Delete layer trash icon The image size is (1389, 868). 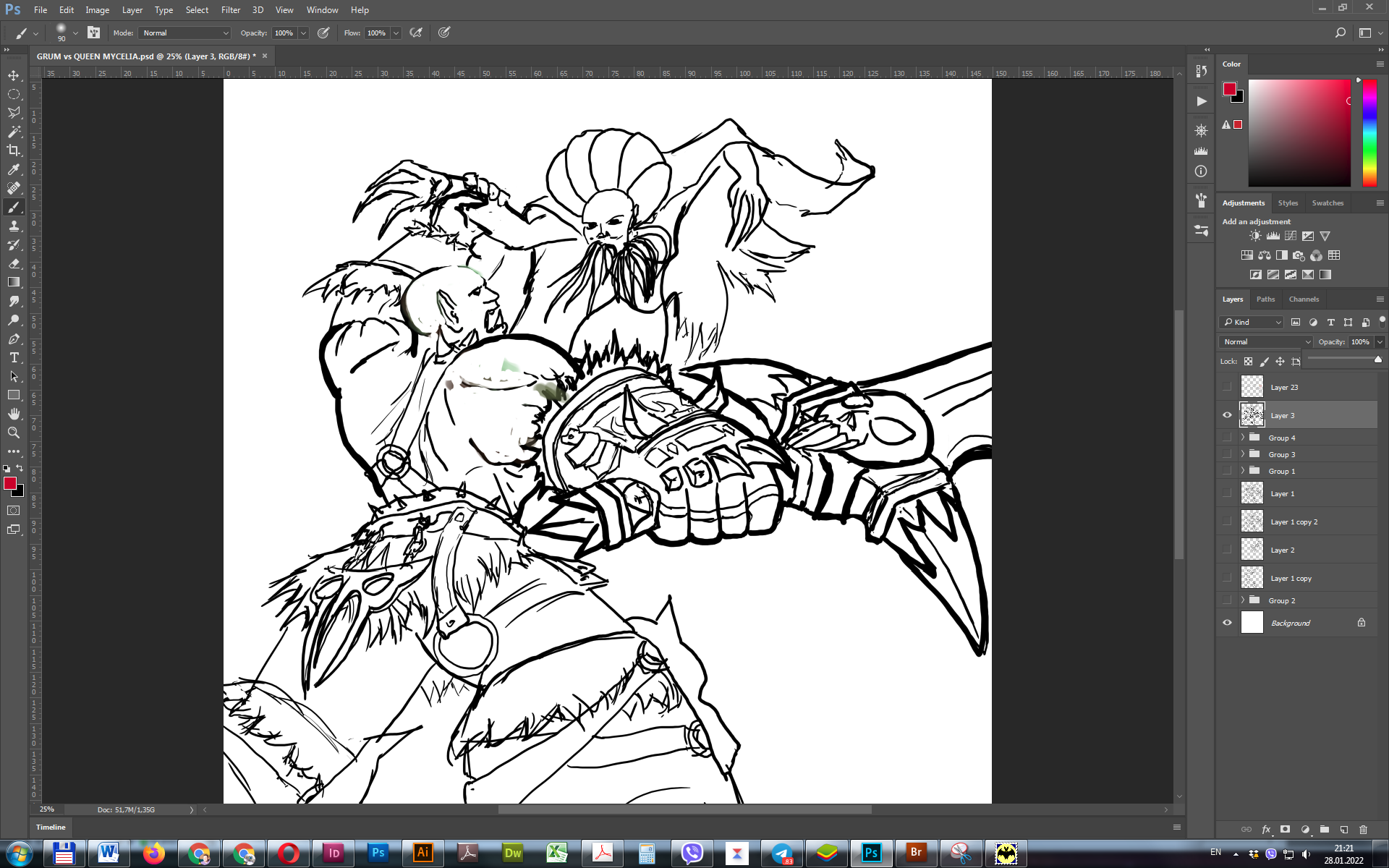1363,830
